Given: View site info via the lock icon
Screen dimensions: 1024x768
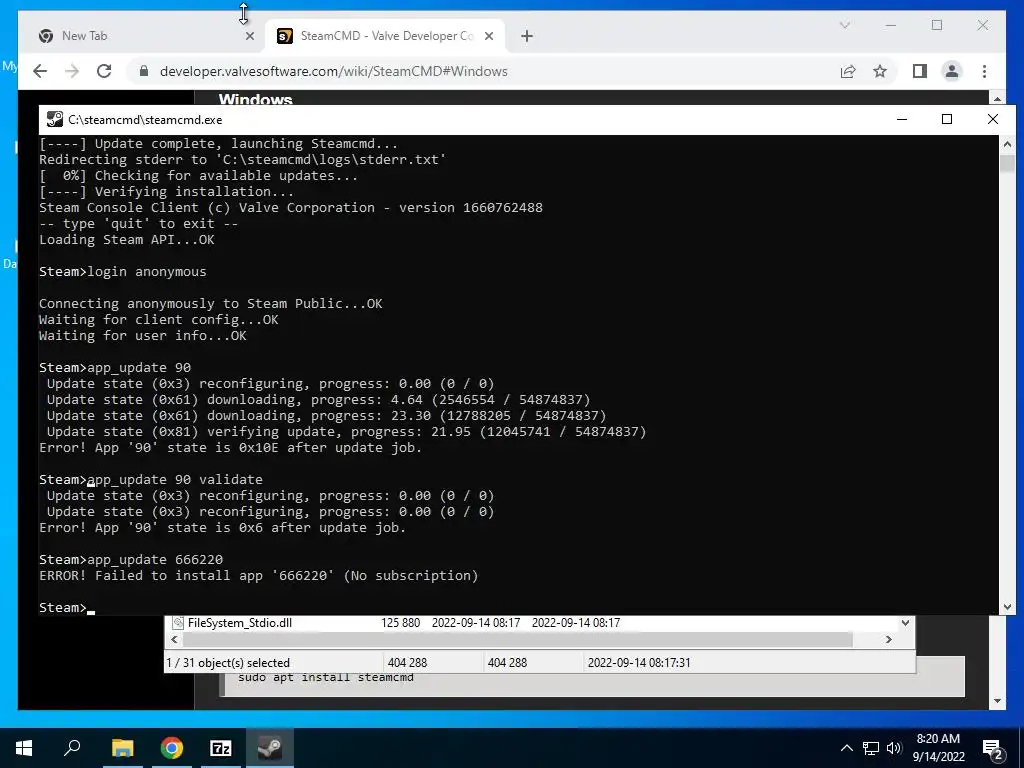Looking at the screenshot, I should (x=144, y=71).
